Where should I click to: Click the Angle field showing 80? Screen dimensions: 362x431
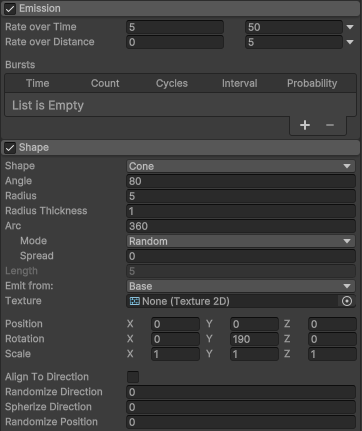pos(241,181)
